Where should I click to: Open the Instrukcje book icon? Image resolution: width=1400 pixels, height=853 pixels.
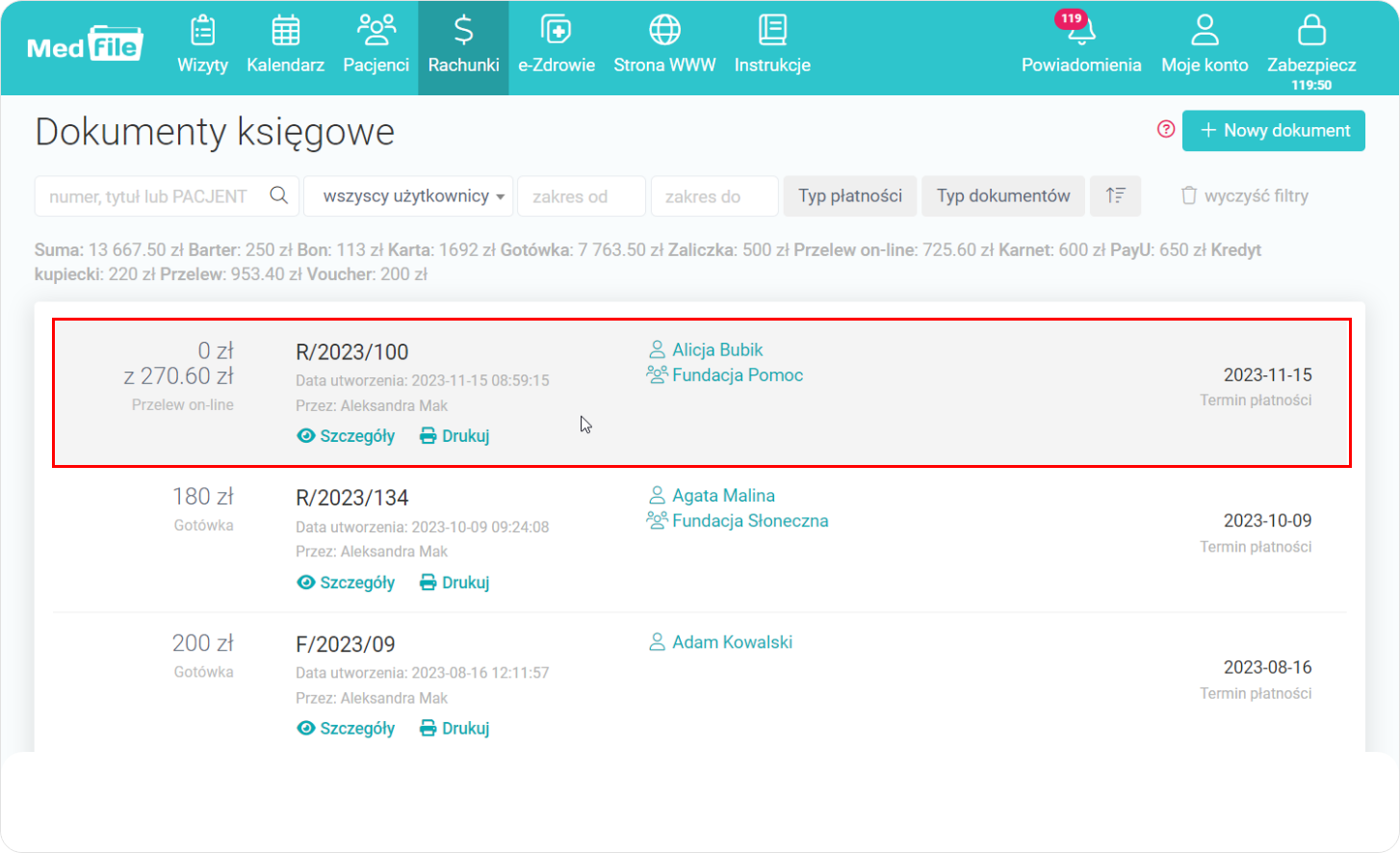772,31
